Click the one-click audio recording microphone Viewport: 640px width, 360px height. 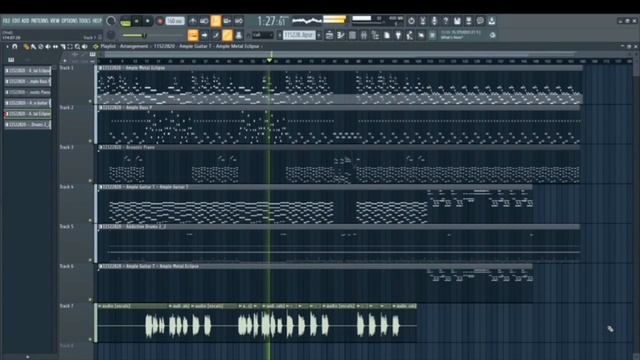(x=434, y=21)
